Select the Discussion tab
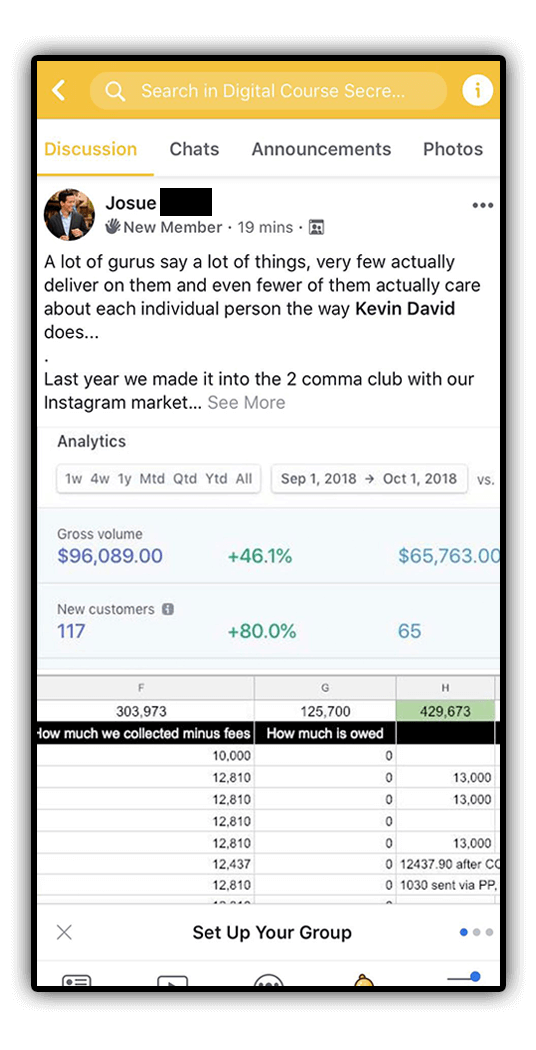 [x=90, y=149]
